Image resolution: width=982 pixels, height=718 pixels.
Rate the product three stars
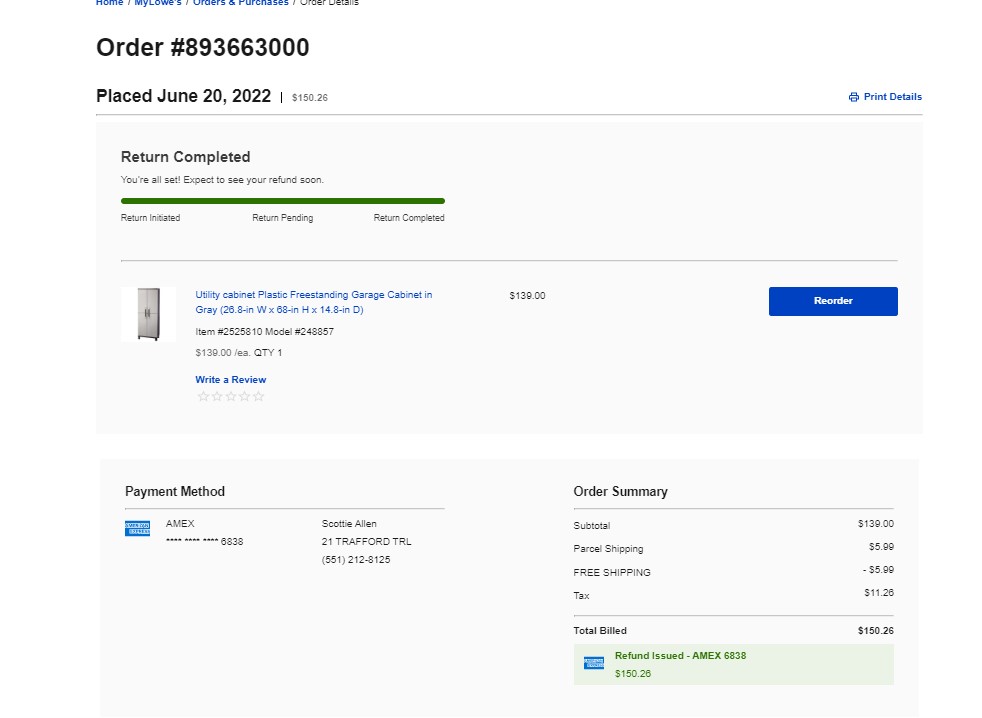230,397
